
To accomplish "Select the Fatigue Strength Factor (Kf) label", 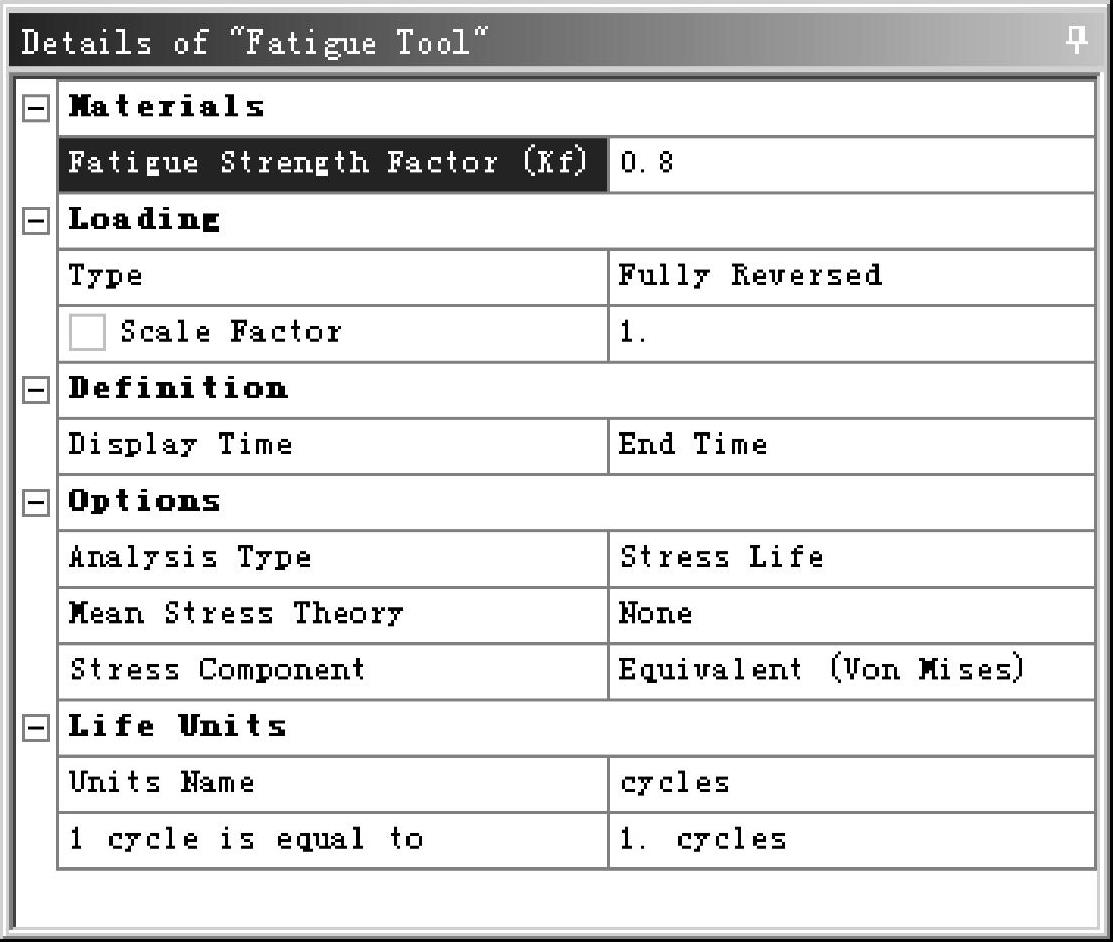I will 332,164.
